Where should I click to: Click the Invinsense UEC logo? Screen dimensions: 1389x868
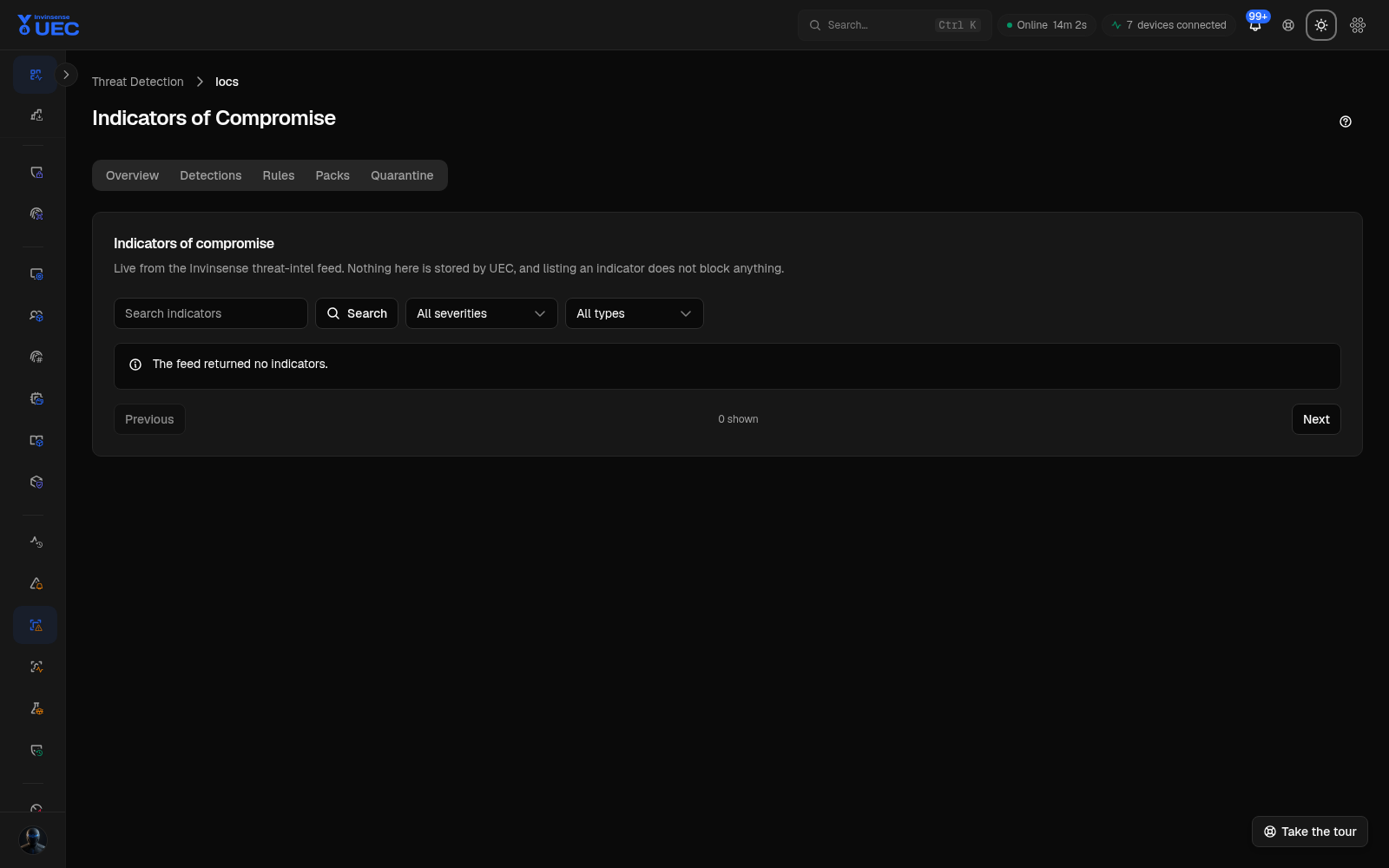pos(49,25)
